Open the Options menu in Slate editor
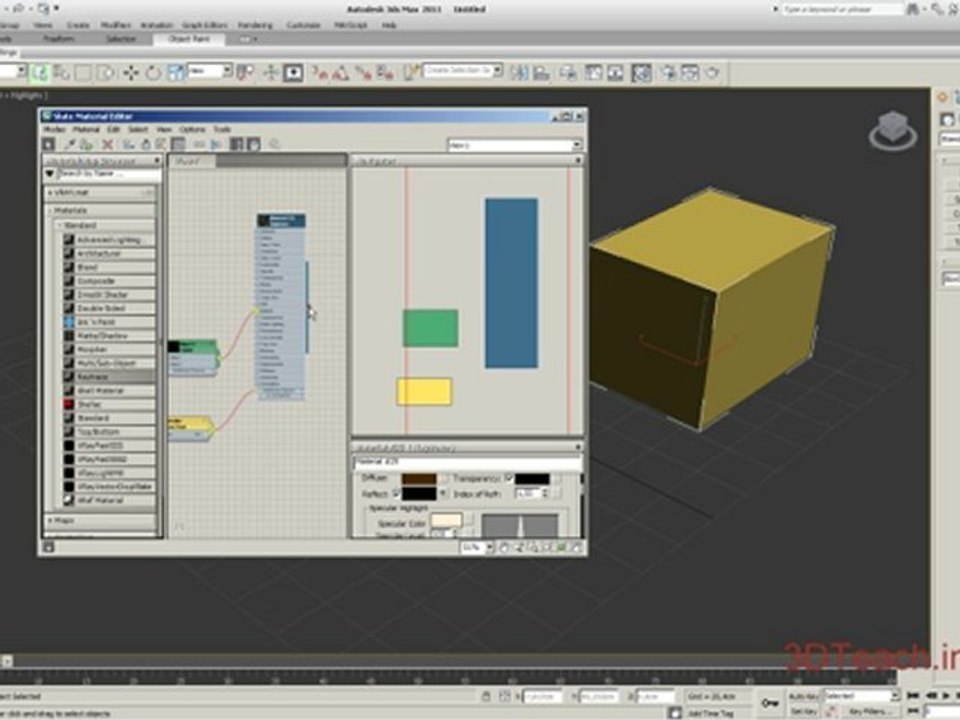The width and height of the screenshot is (960, 720). point(192,129)
